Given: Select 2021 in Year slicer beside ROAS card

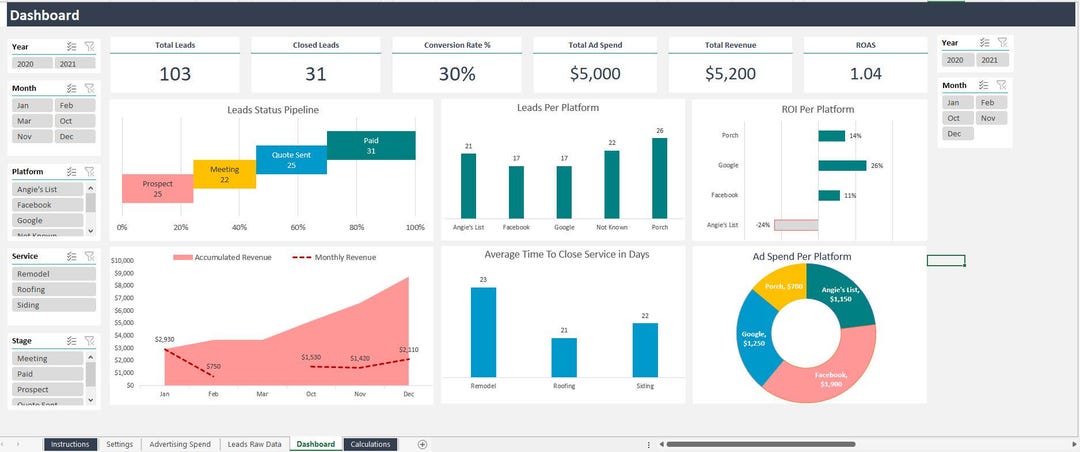Looking at the screenshot, I should (x=993, y=60).
